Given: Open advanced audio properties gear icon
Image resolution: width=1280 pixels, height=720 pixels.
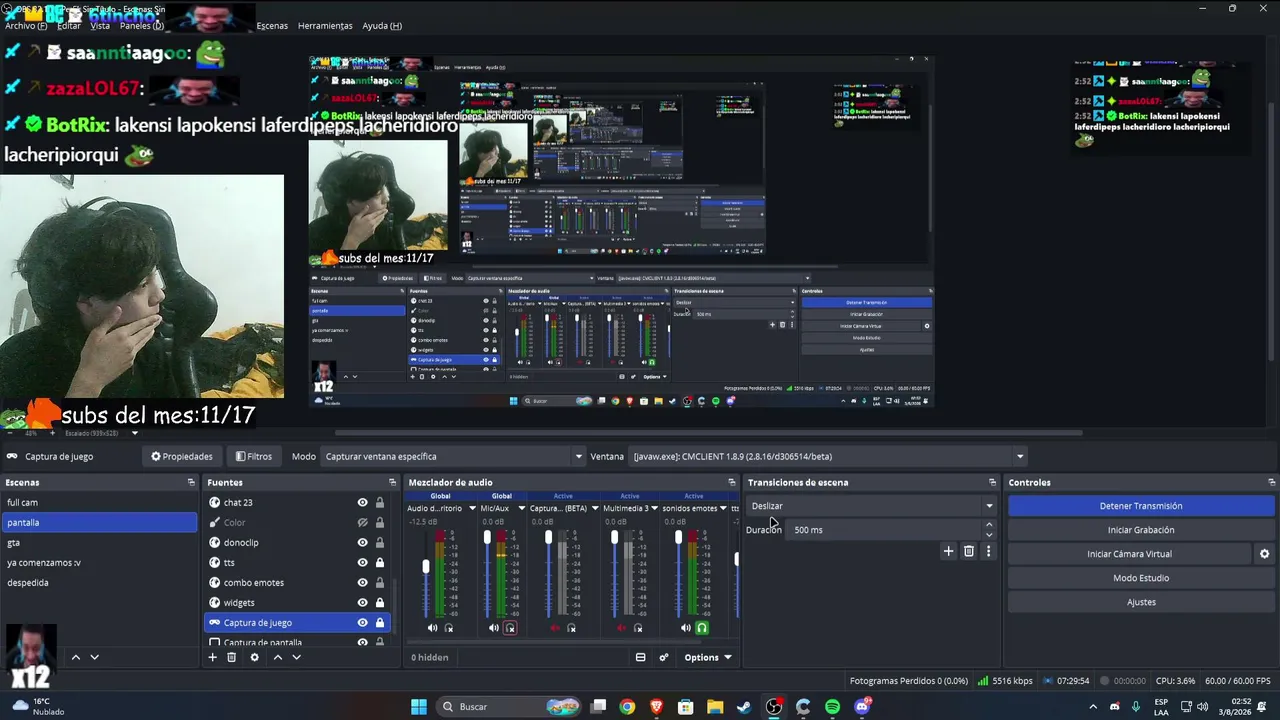Looking at the screenshot, I should pyautogui.click(x=663, y=657).
